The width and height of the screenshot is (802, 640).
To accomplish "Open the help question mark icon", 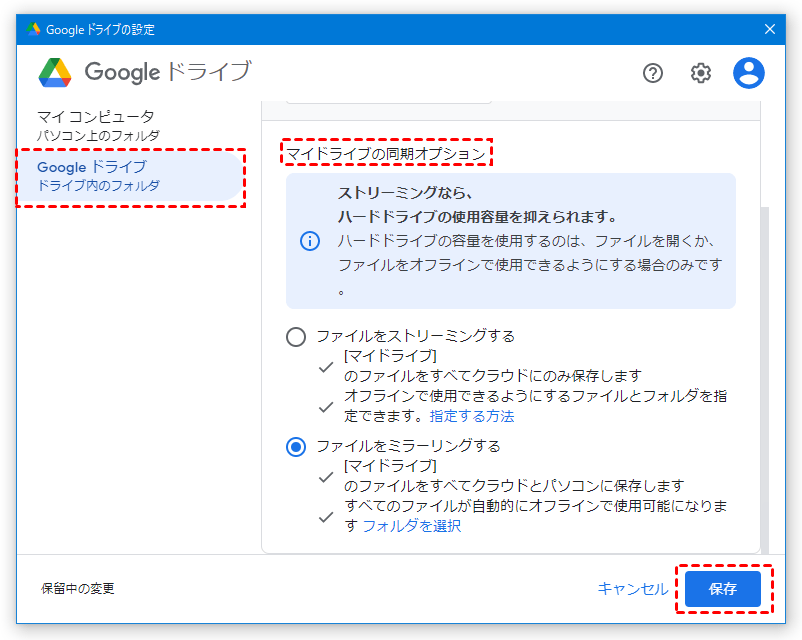I will pos(653,73).
